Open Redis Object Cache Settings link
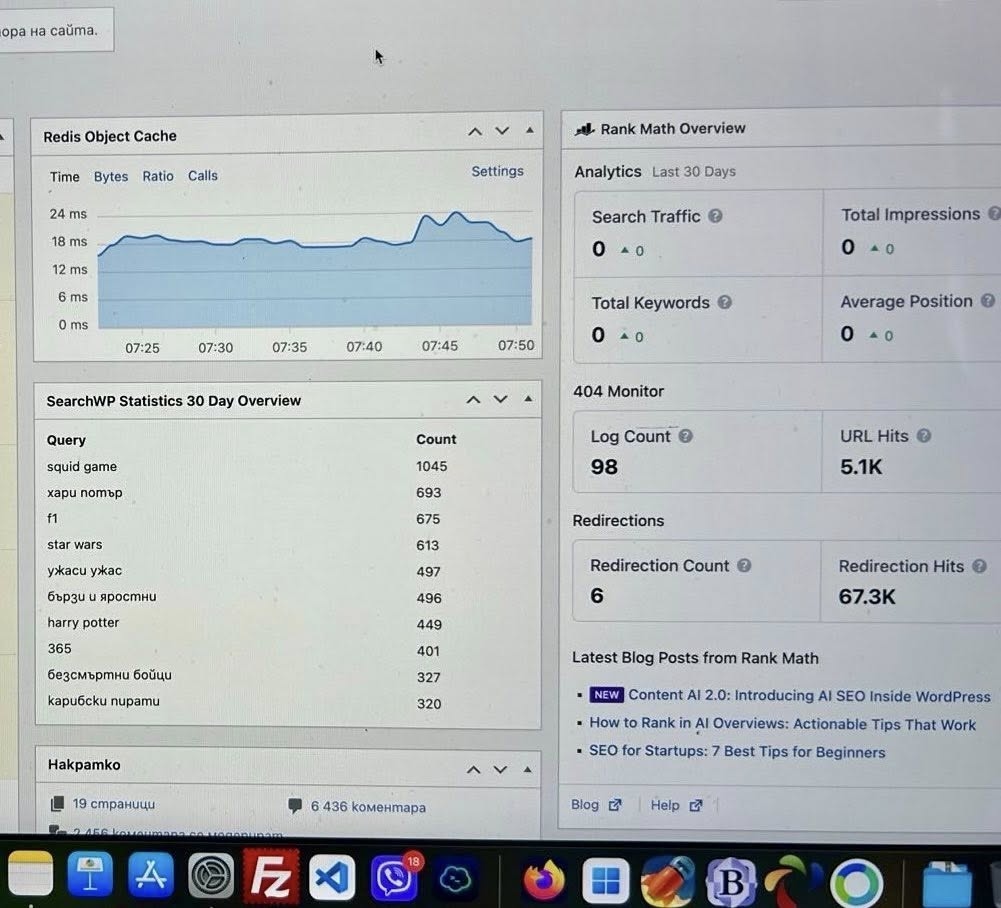 [x=497, y=171]
